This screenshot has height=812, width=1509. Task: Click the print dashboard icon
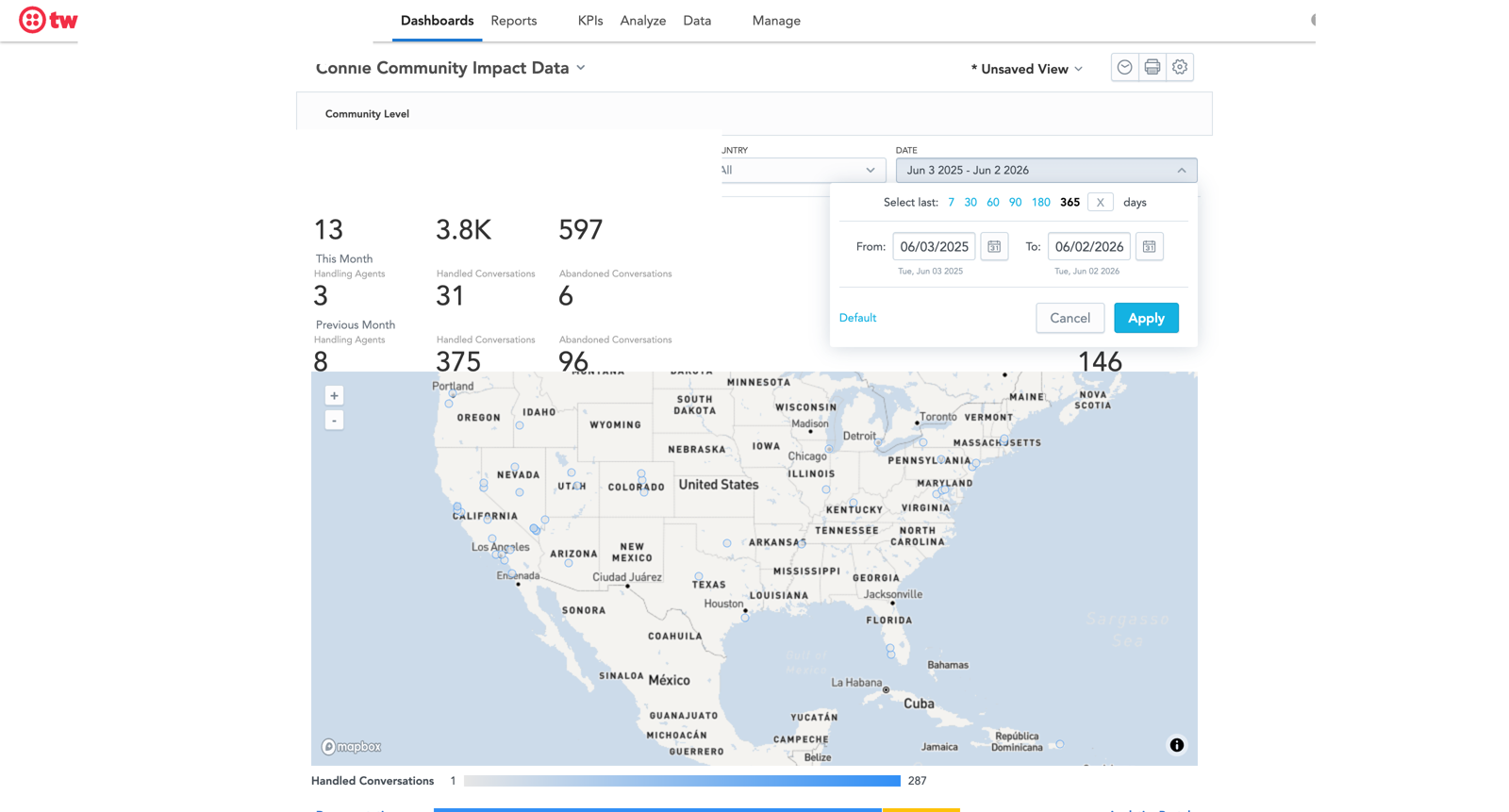pyautogui.click(x=1152, y=67)
